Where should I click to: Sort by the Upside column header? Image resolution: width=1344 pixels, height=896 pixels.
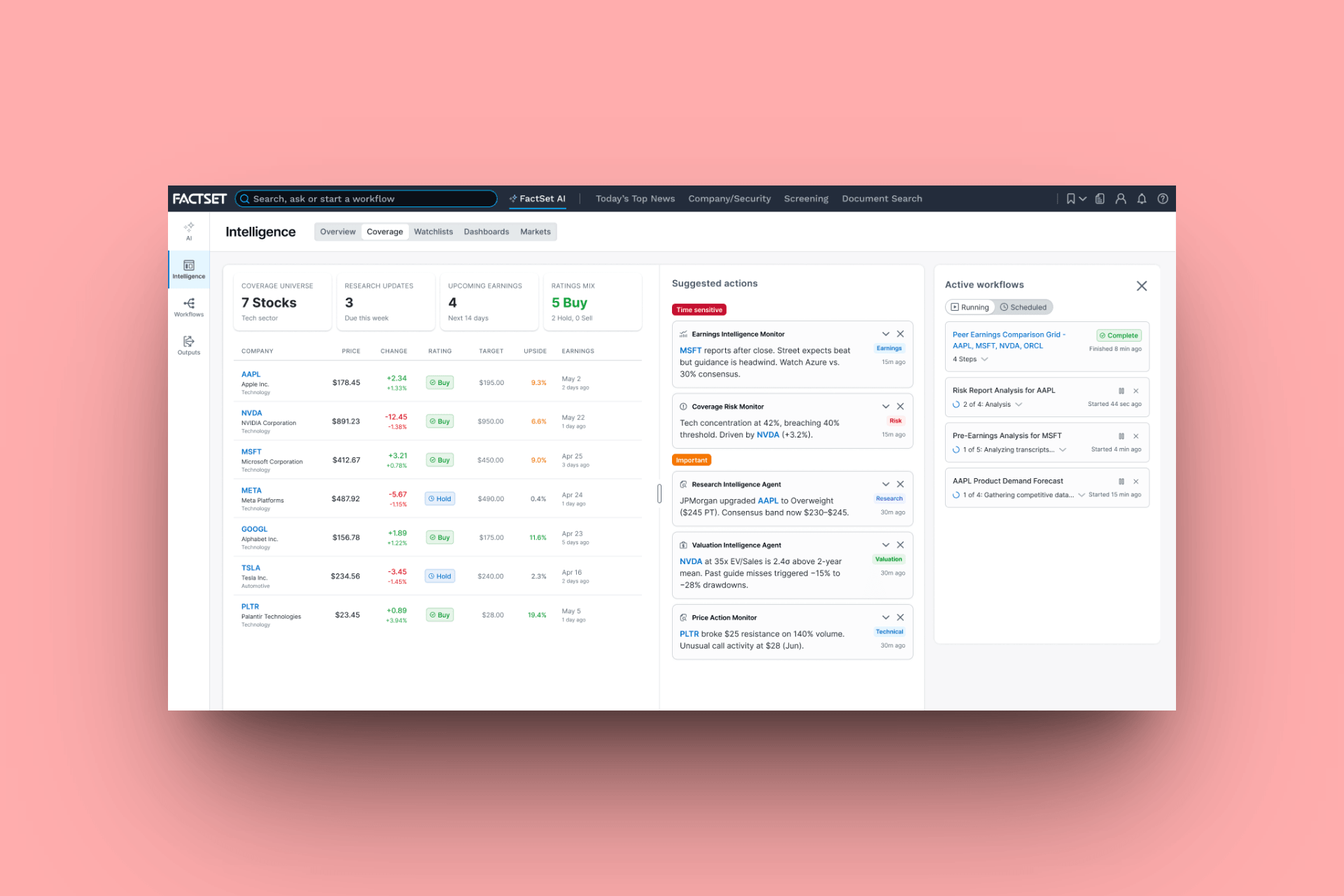click(x=535, y=351)
